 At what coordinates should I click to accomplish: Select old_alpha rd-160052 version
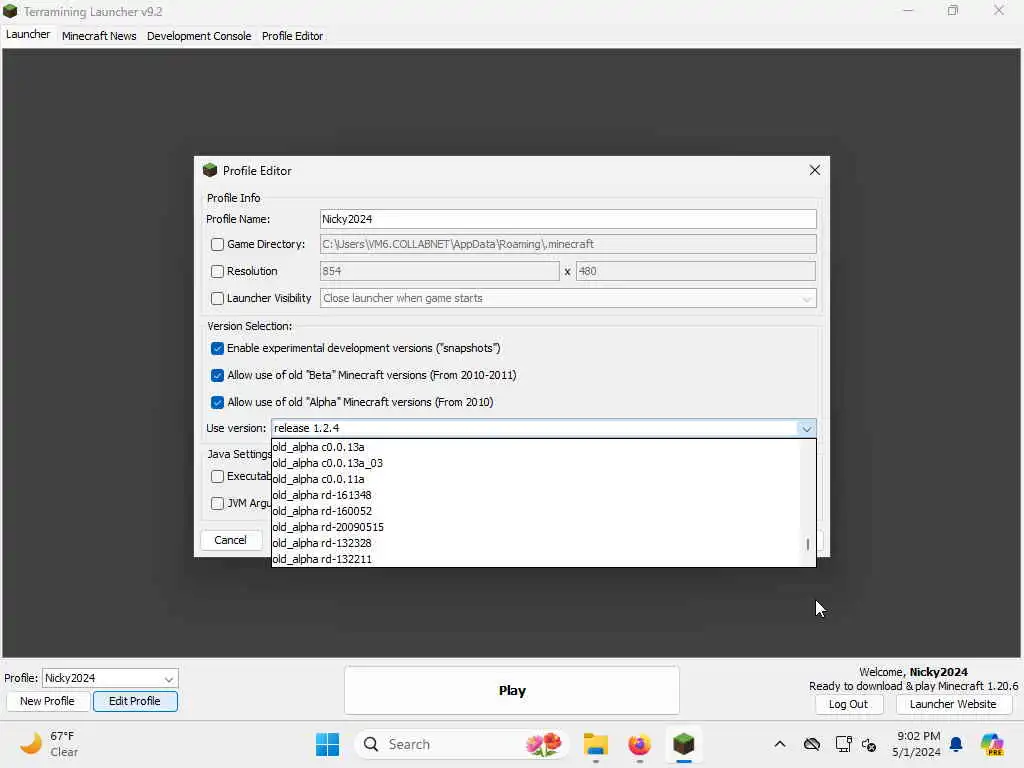tap(536, 511)
